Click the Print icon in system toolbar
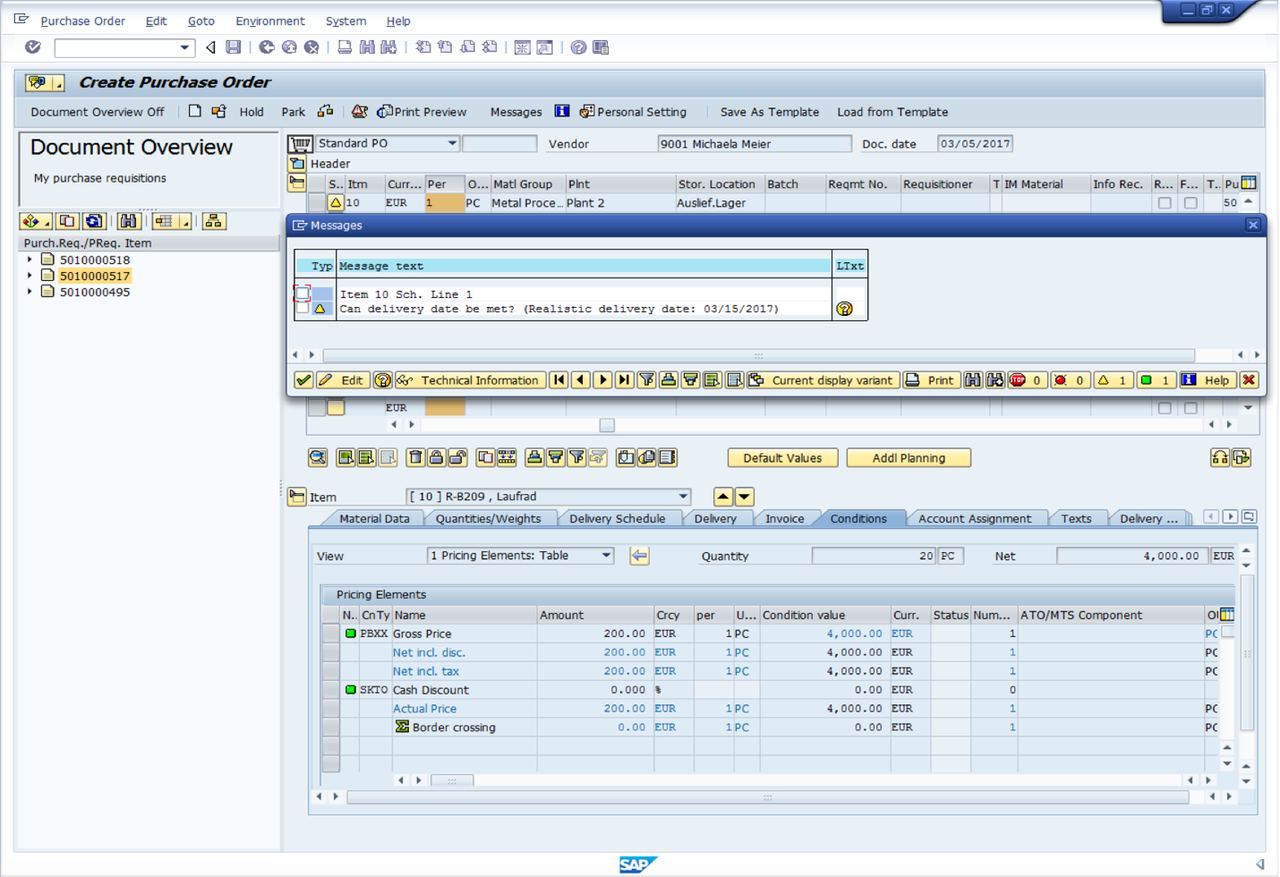The width and height of the screenshot is (1280, 877). coord(344,47)
